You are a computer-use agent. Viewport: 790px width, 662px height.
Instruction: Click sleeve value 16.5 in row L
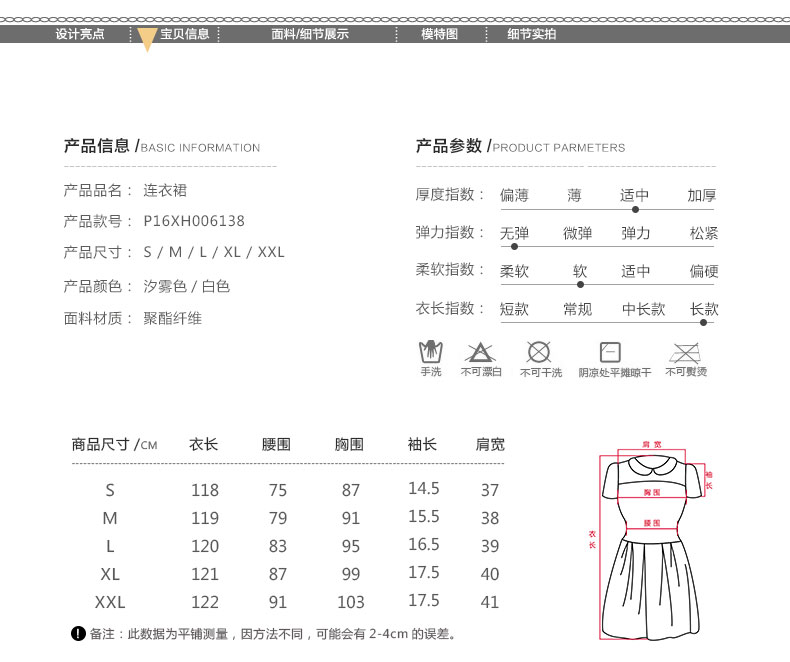424,544
